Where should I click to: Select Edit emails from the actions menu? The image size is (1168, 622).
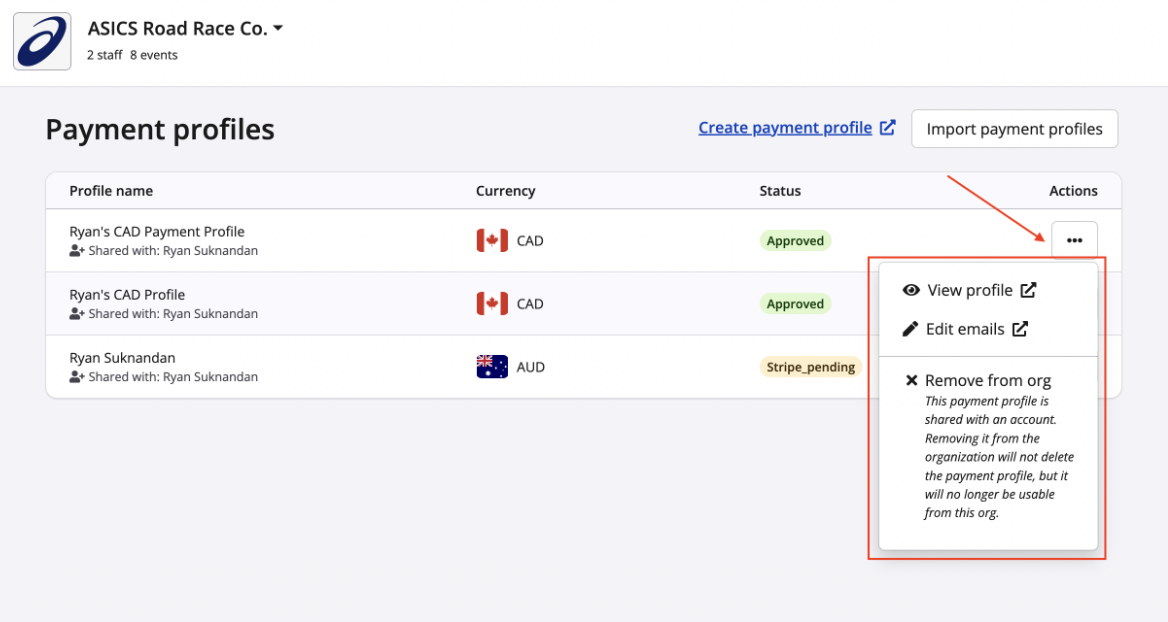coord(965,329)
